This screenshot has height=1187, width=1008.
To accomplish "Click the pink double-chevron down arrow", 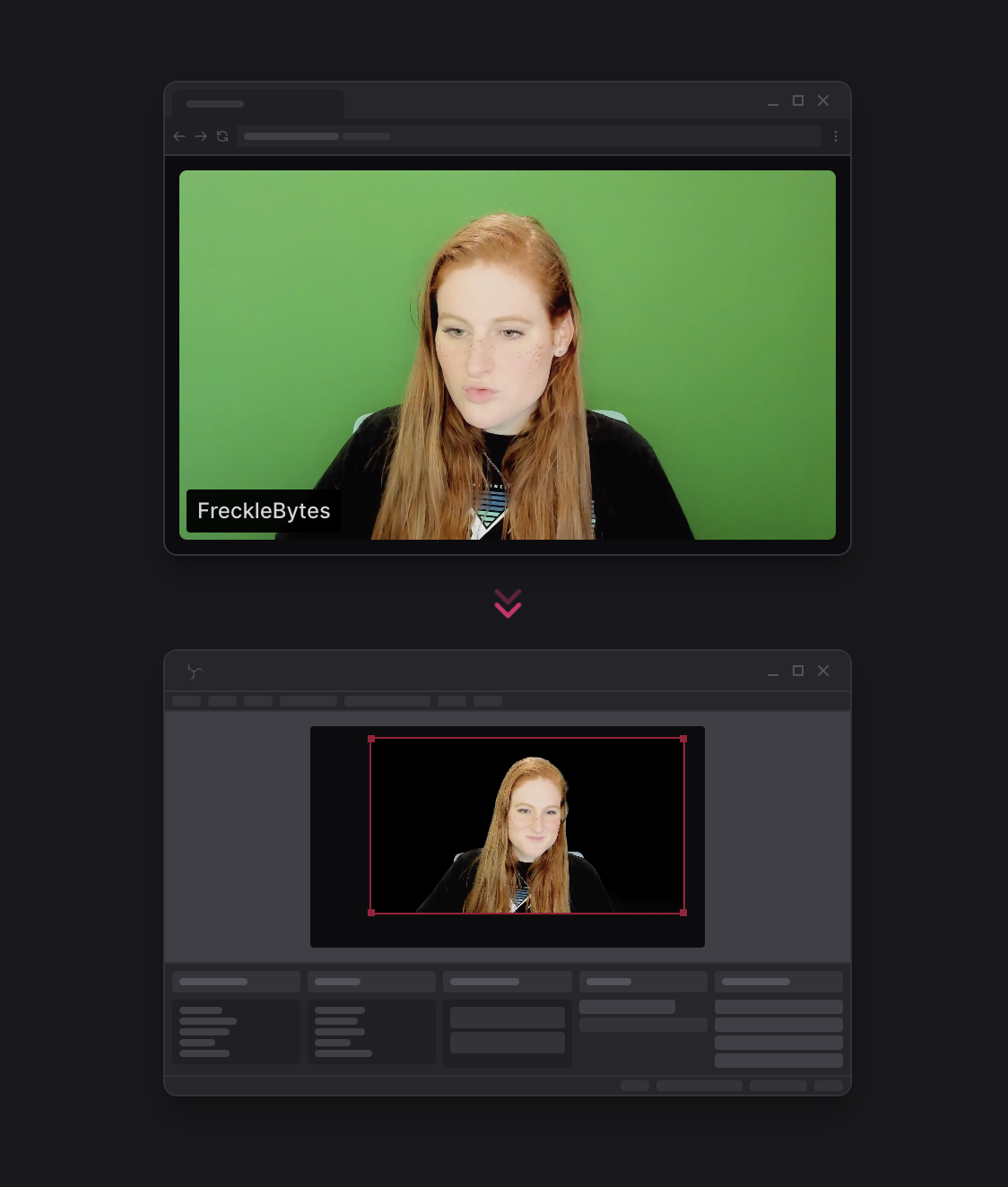I will click(508, 603).
